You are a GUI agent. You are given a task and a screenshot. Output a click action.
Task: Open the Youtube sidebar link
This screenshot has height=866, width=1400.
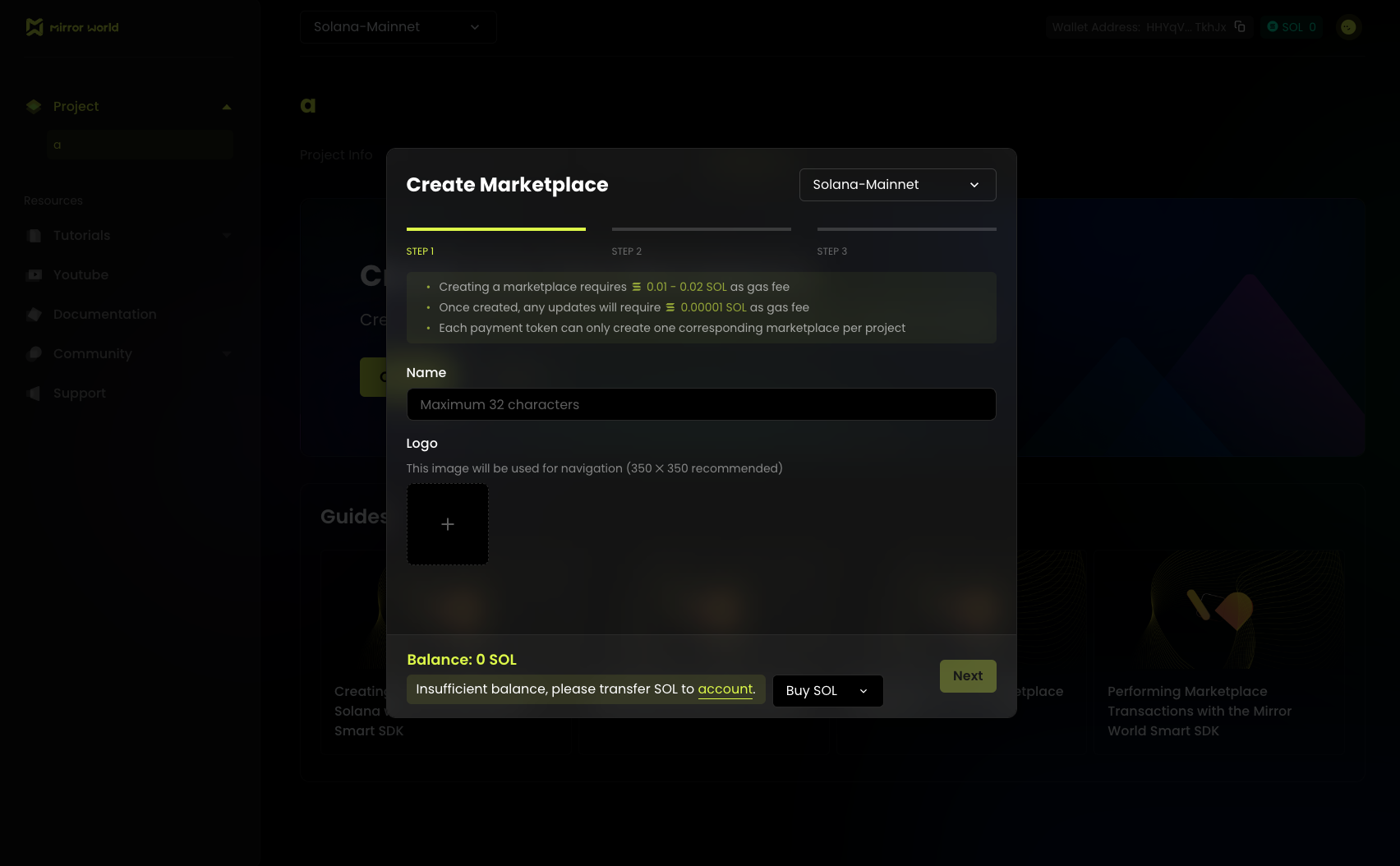point(81,275)
